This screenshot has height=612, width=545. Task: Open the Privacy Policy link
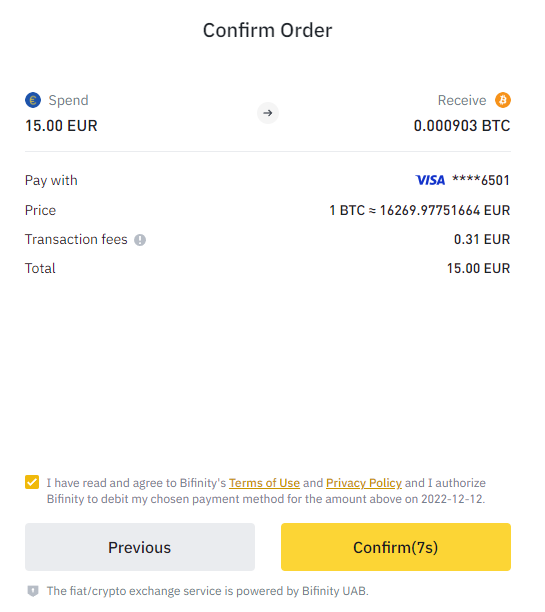pos(364,483)
